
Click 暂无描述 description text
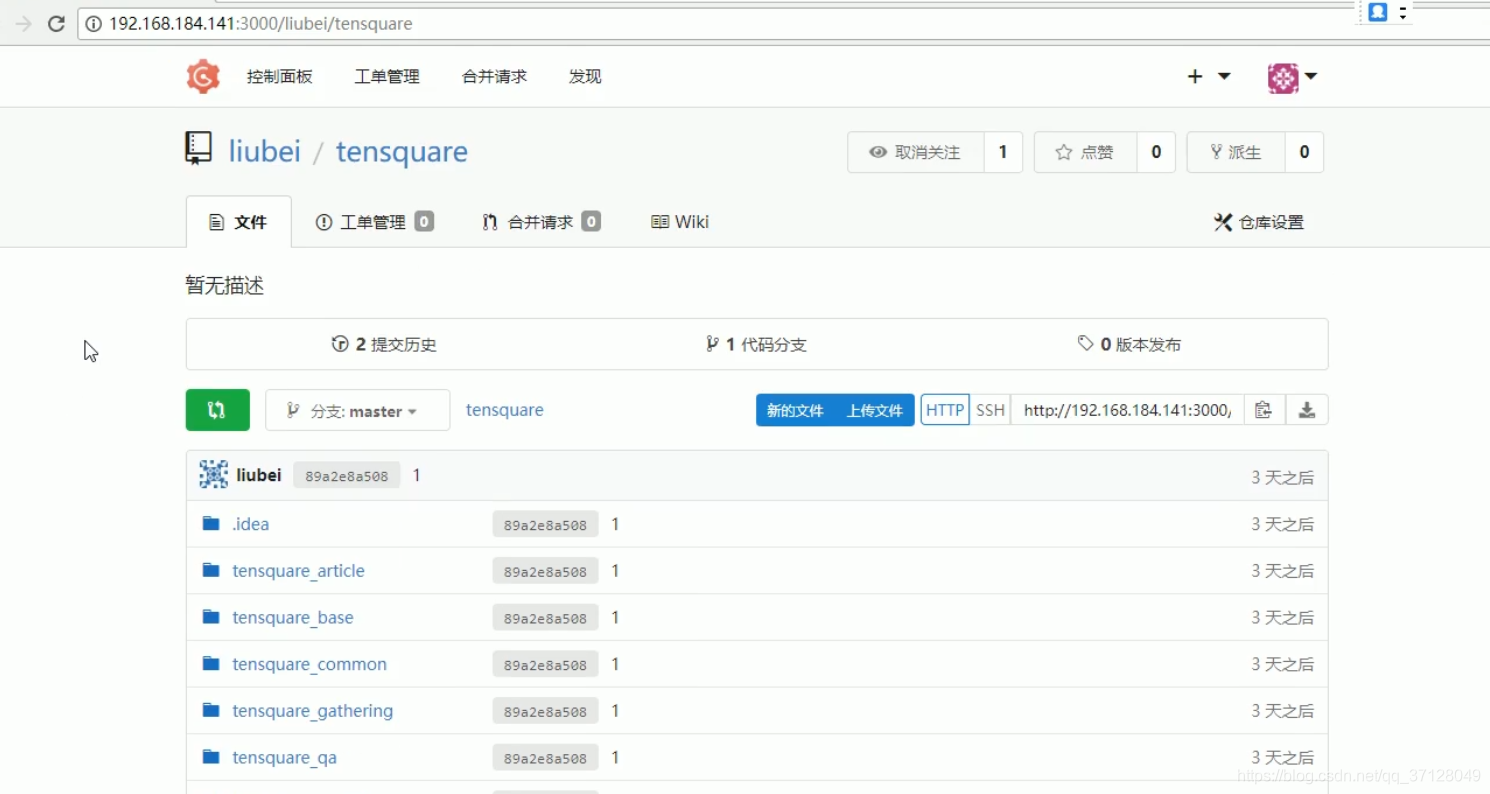point(225,286)
